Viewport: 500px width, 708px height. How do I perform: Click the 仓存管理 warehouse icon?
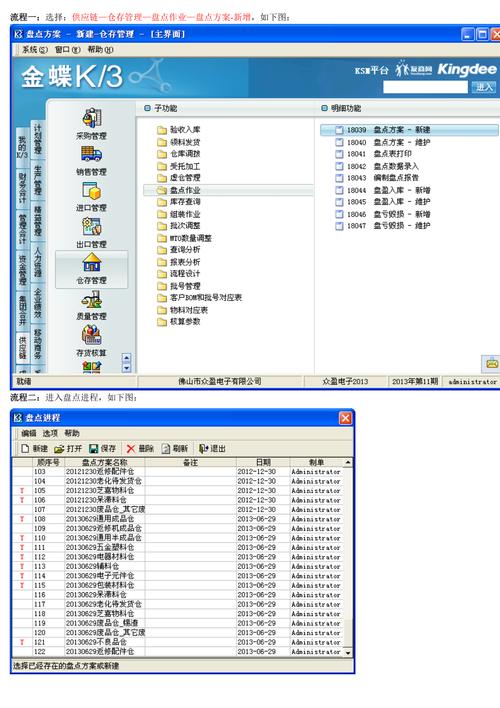[x=92, y=263]
